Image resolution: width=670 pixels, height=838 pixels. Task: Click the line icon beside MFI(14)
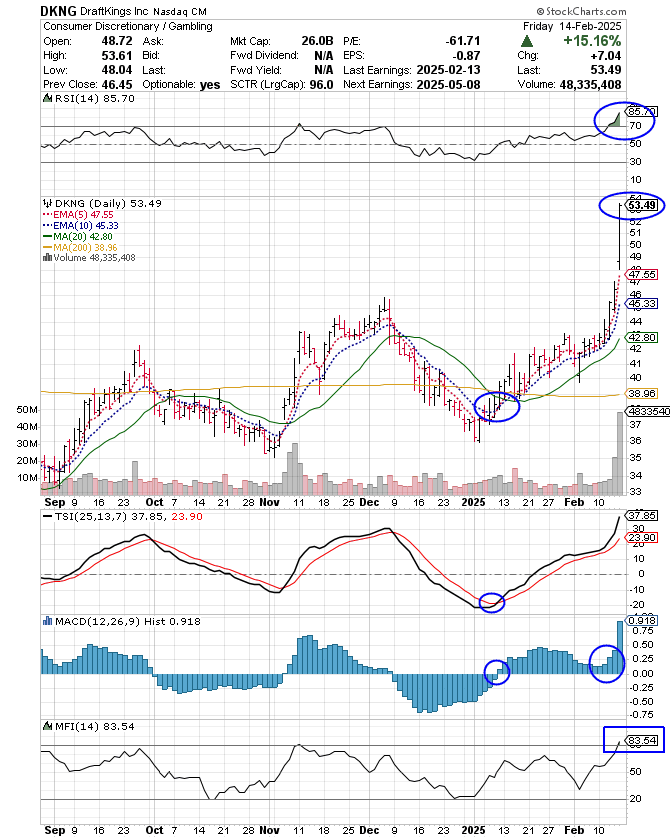coord(48,726)
